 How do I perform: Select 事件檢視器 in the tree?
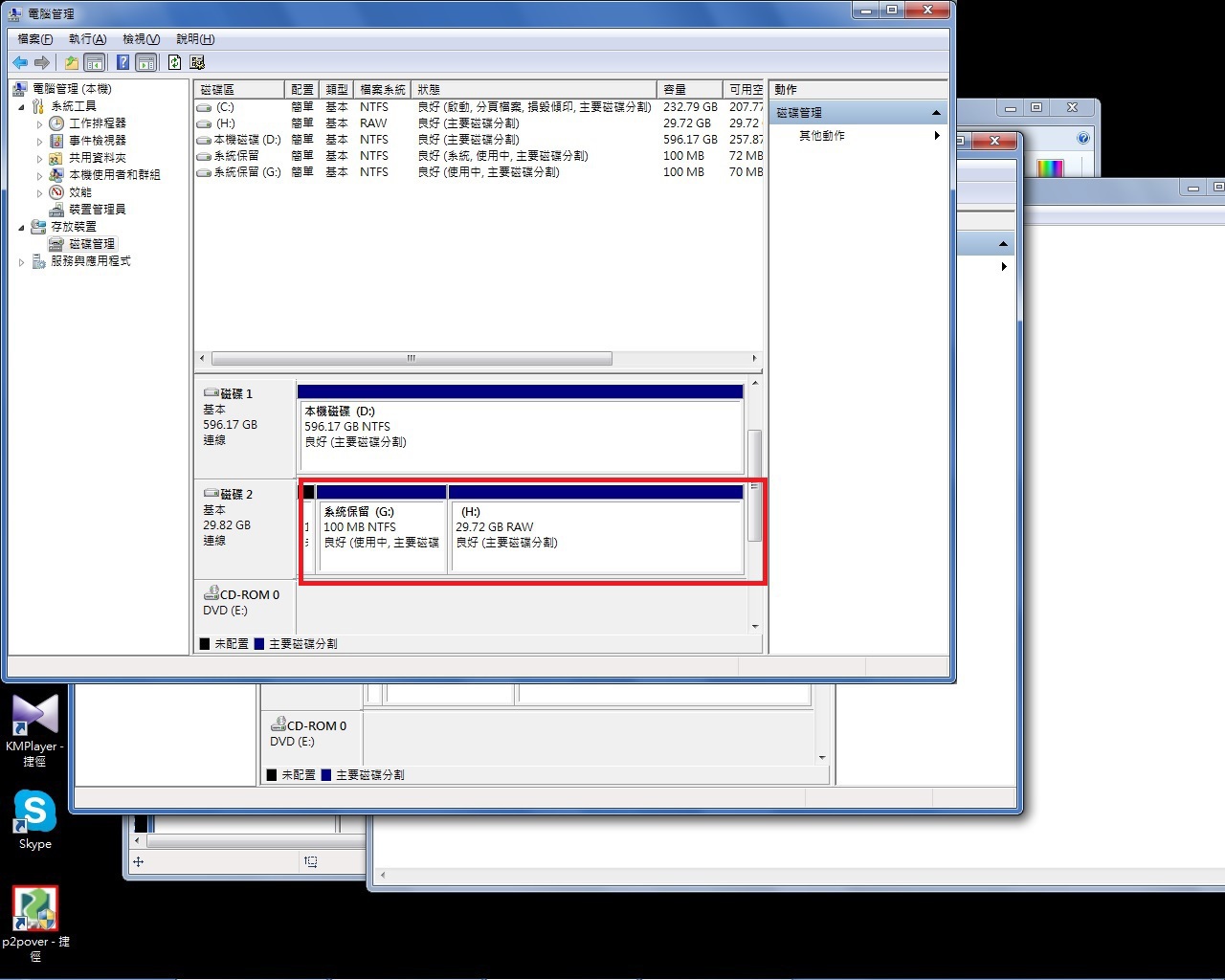pos(97,141)
